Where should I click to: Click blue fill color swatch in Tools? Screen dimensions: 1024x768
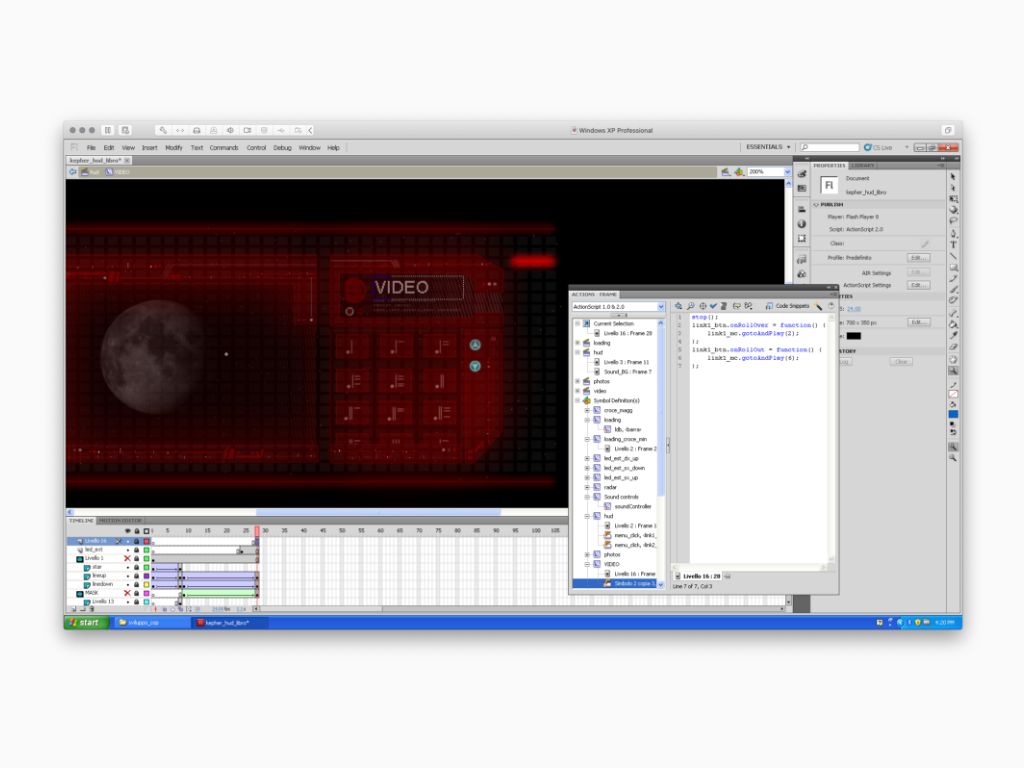click(953, 414)
